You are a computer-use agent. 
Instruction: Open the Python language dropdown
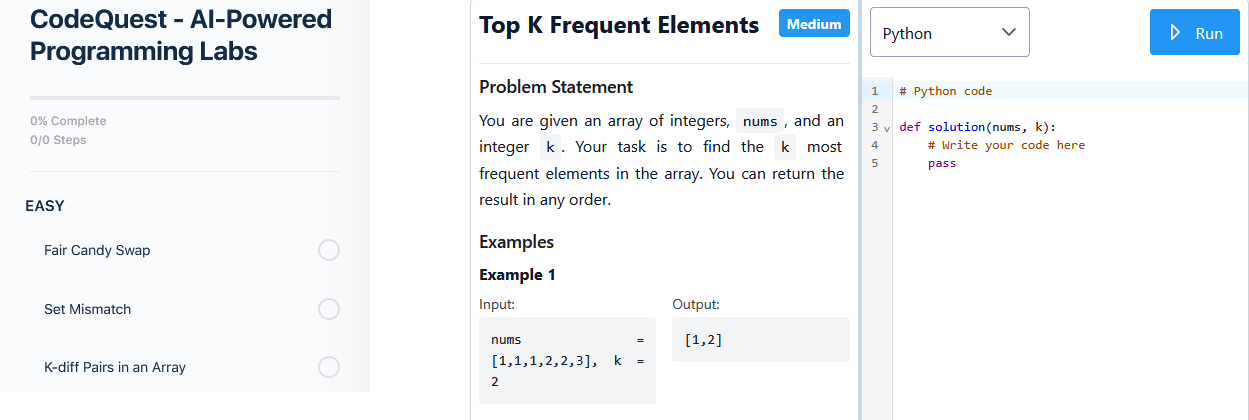tap(948, 33)
